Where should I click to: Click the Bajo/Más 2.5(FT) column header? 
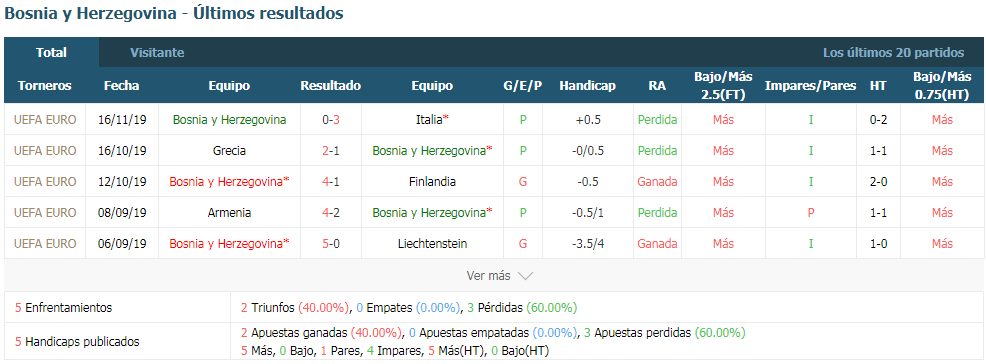[x=723, y=85]
